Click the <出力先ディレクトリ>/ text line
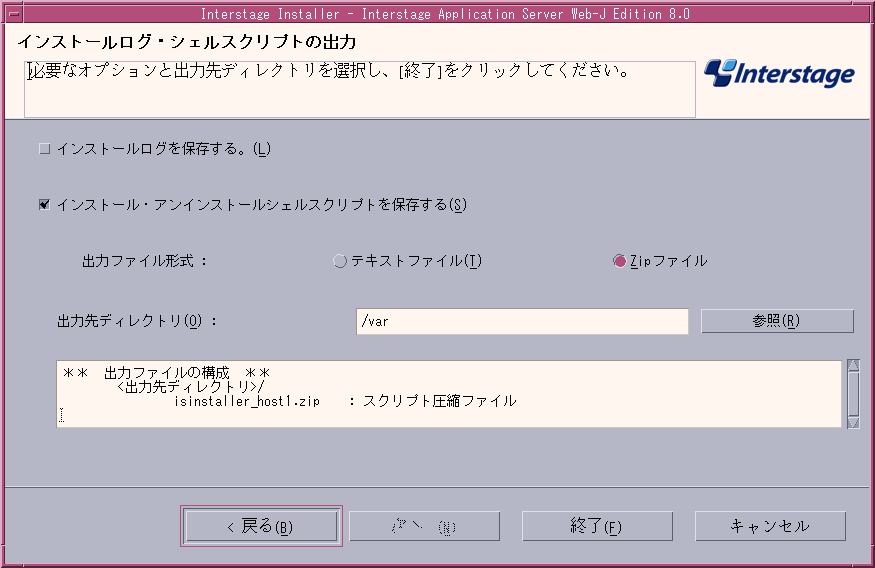 (x=190, y=387)
